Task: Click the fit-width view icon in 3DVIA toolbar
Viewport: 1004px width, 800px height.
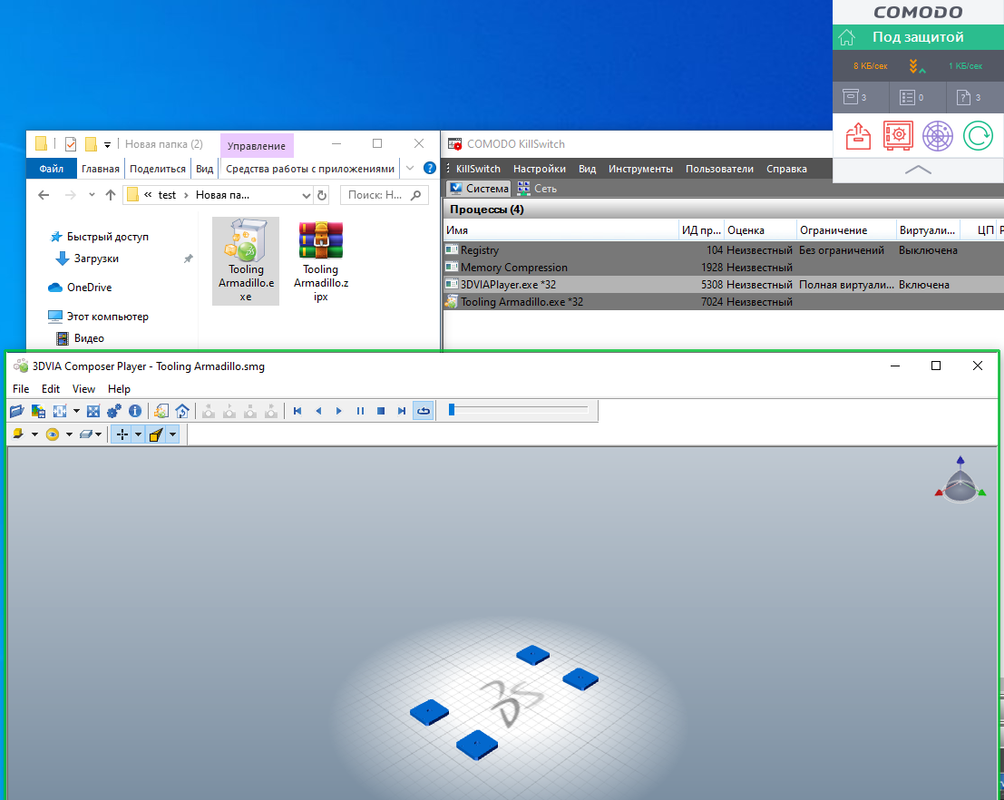Action: click(60, 411)
